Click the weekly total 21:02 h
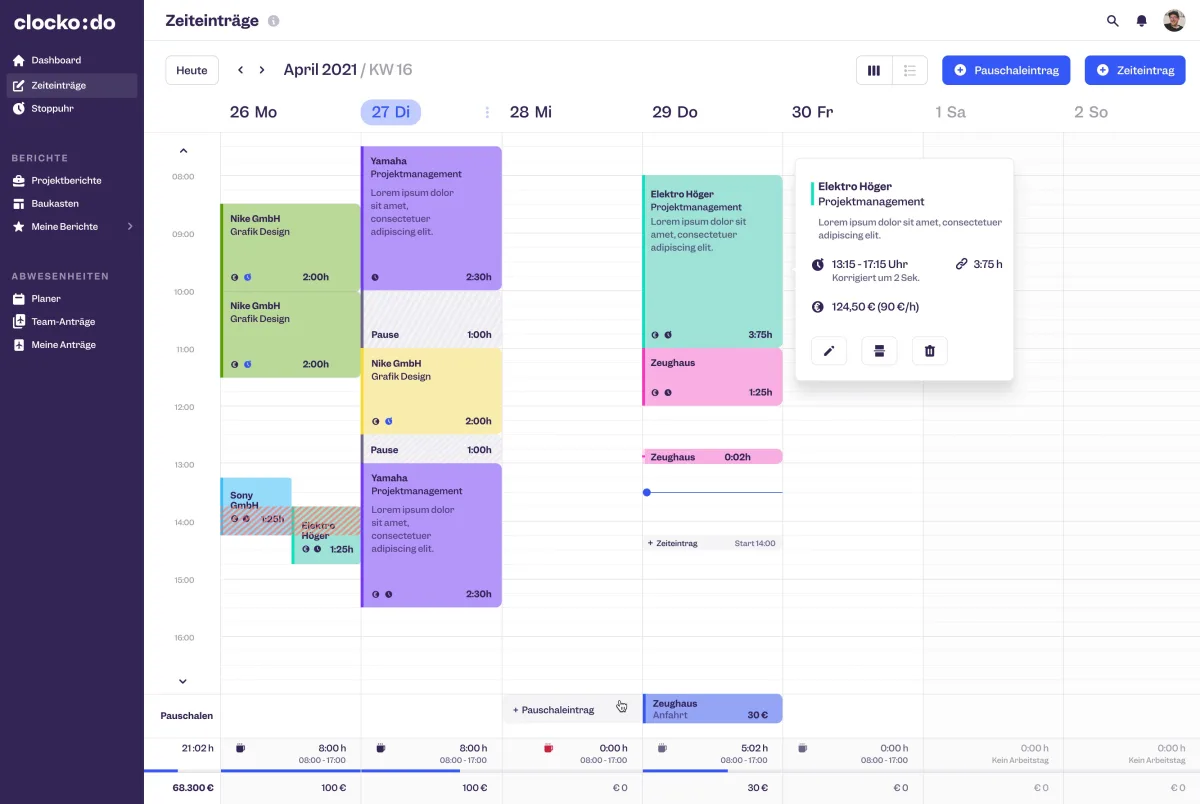This screenshot has width=1200, height=804. point(196,748)
